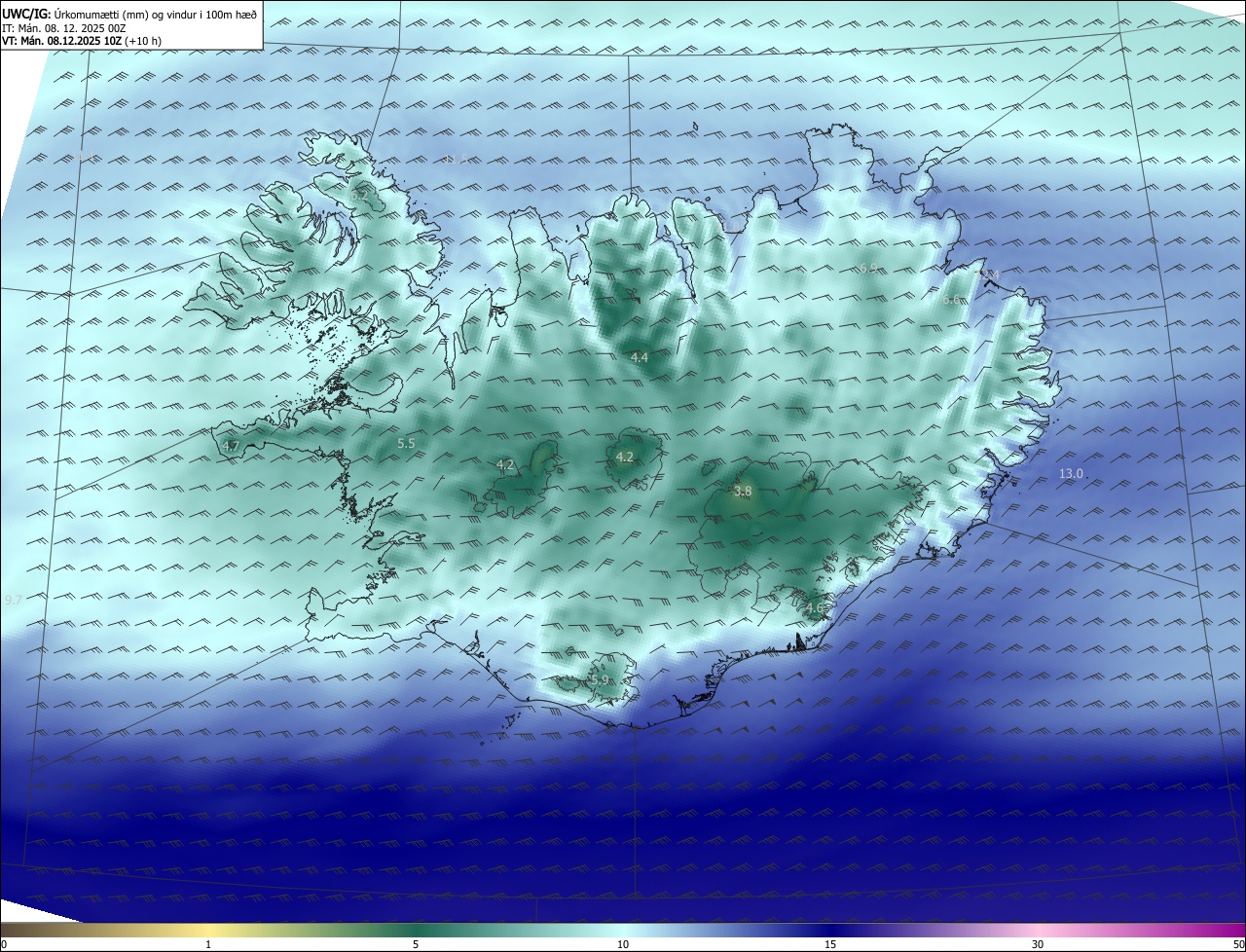Viewport: 1246px width, 952px height.
Task: Click the 10 tick on the color scale
Action: pyautogui.click(x=623, y=944)
